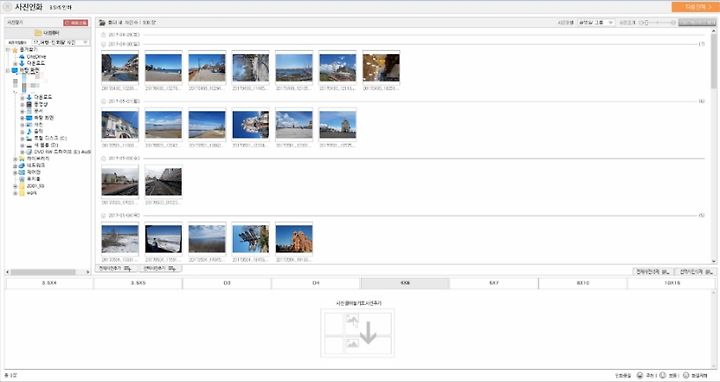The height and width of the screenshot is (382, 720).
Task: Expand the 다운로드 node under the user folder
Action: (22, 97)
